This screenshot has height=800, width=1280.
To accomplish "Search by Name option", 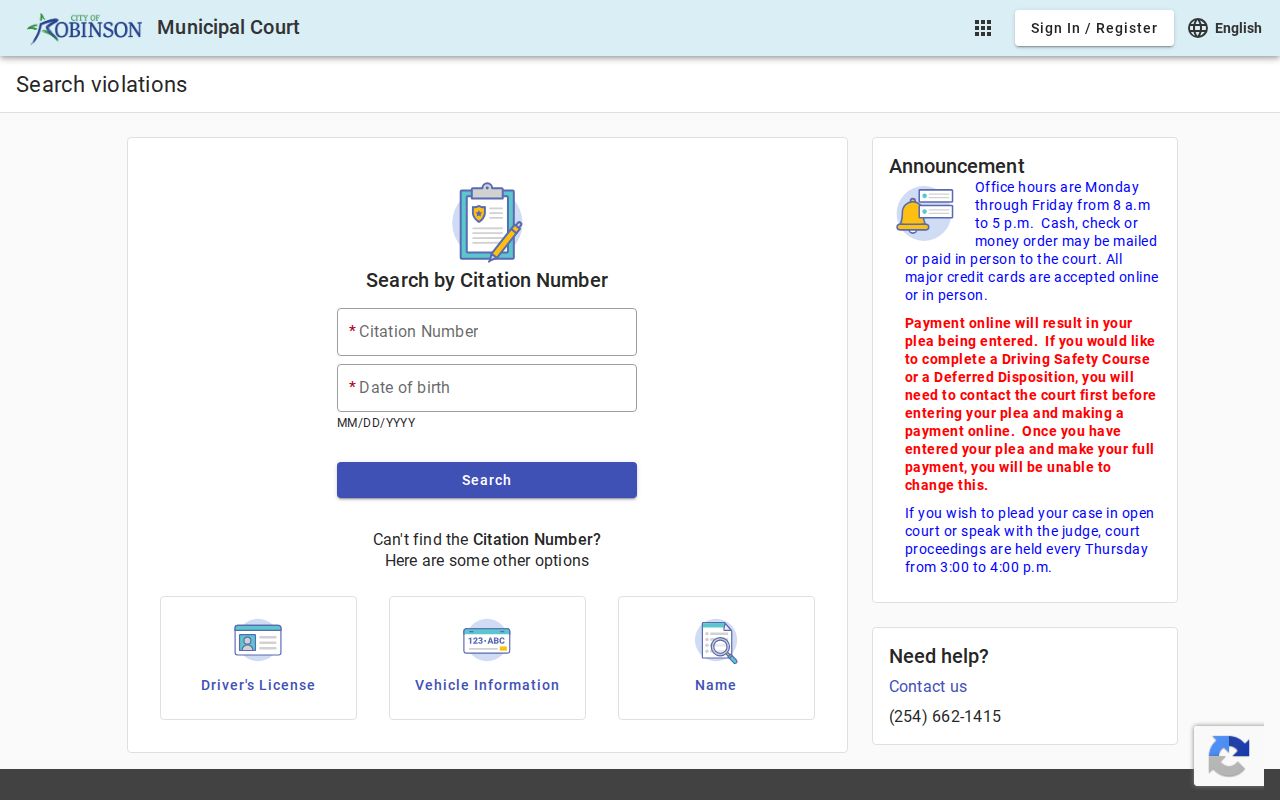I will click(716, 658).
